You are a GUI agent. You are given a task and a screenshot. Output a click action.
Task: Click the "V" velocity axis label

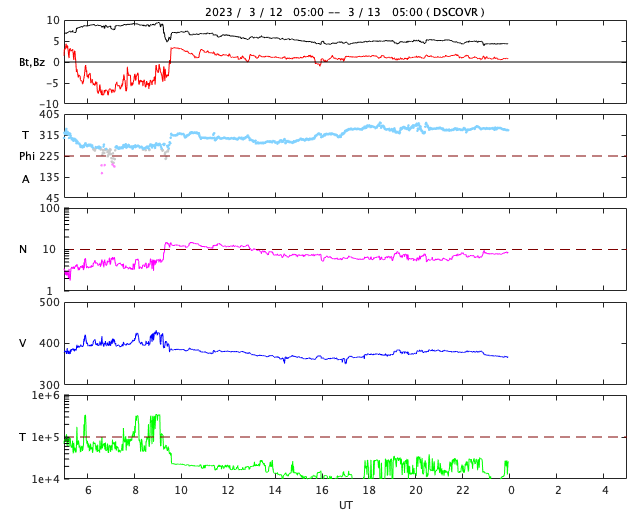point(23,343)
